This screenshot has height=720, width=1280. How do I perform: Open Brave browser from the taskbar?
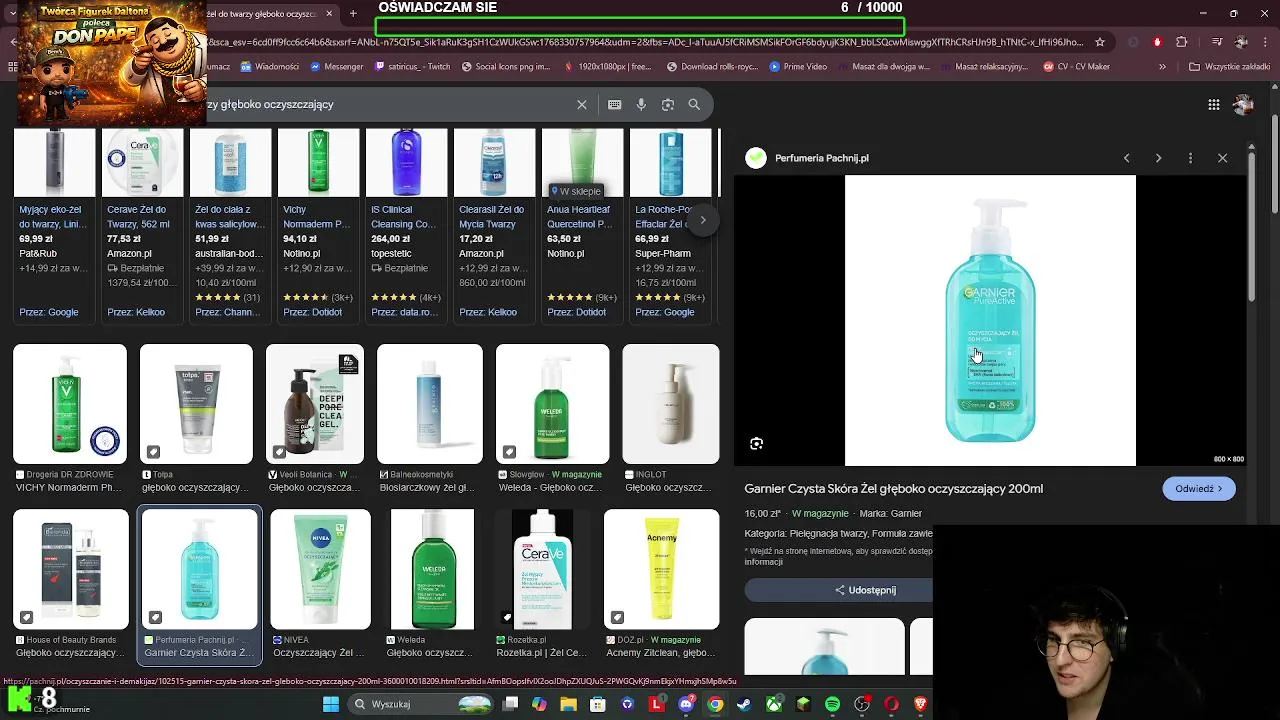click(x=920, y=704)
